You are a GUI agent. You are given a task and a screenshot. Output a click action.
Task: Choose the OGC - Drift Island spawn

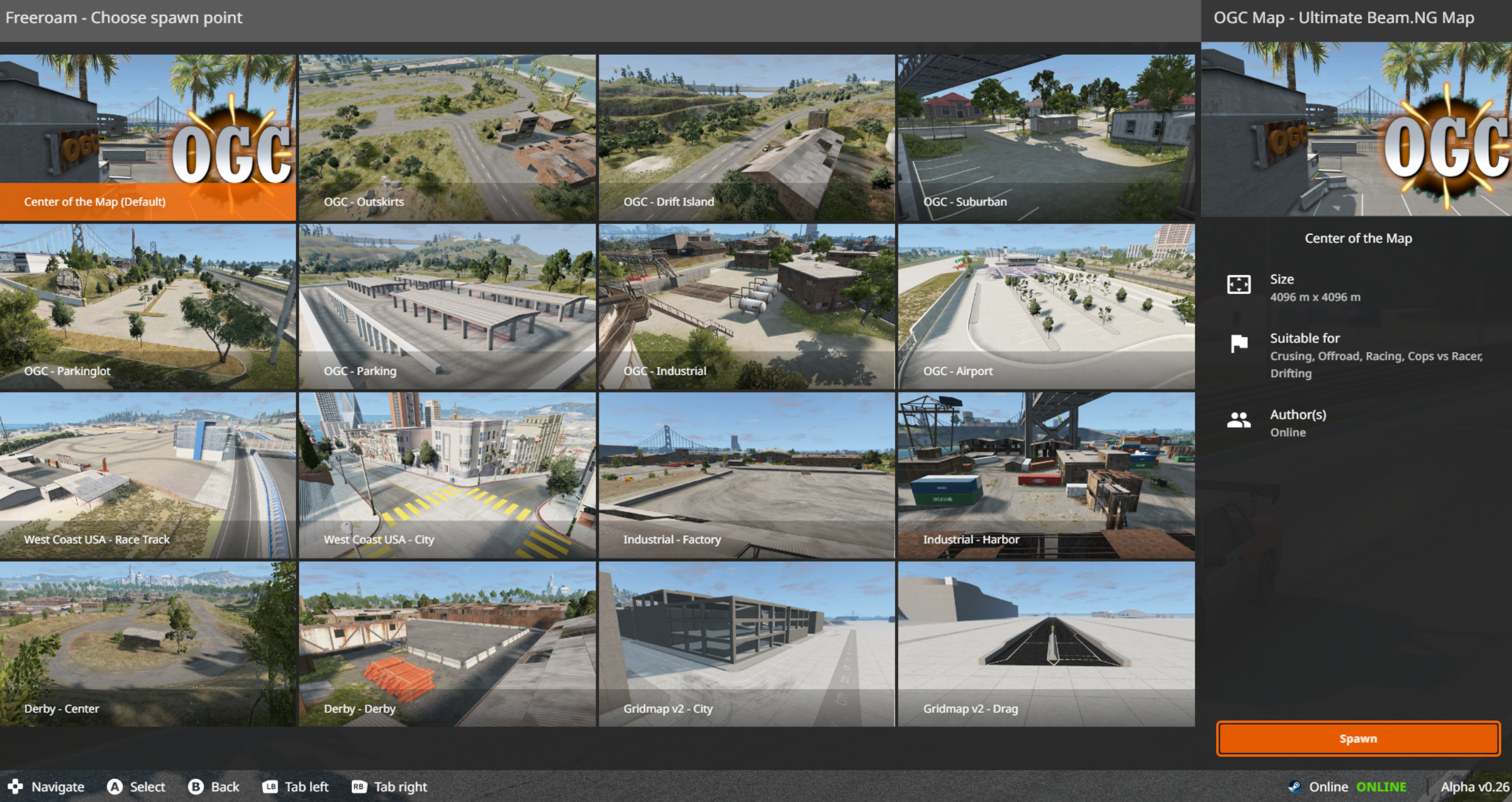tap(747, 137)
